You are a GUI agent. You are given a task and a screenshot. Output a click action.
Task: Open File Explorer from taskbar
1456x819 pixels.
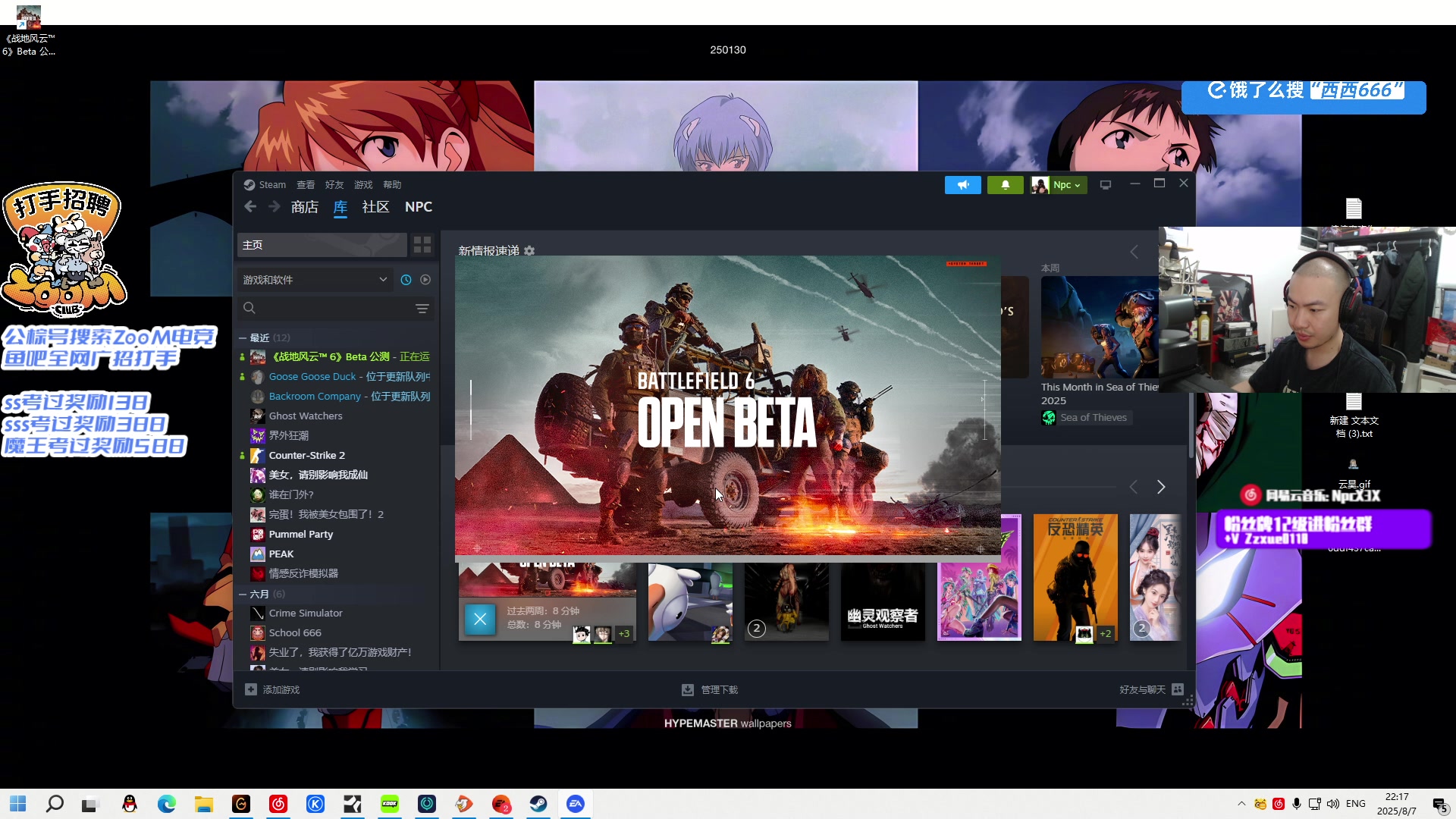point(204,804)
